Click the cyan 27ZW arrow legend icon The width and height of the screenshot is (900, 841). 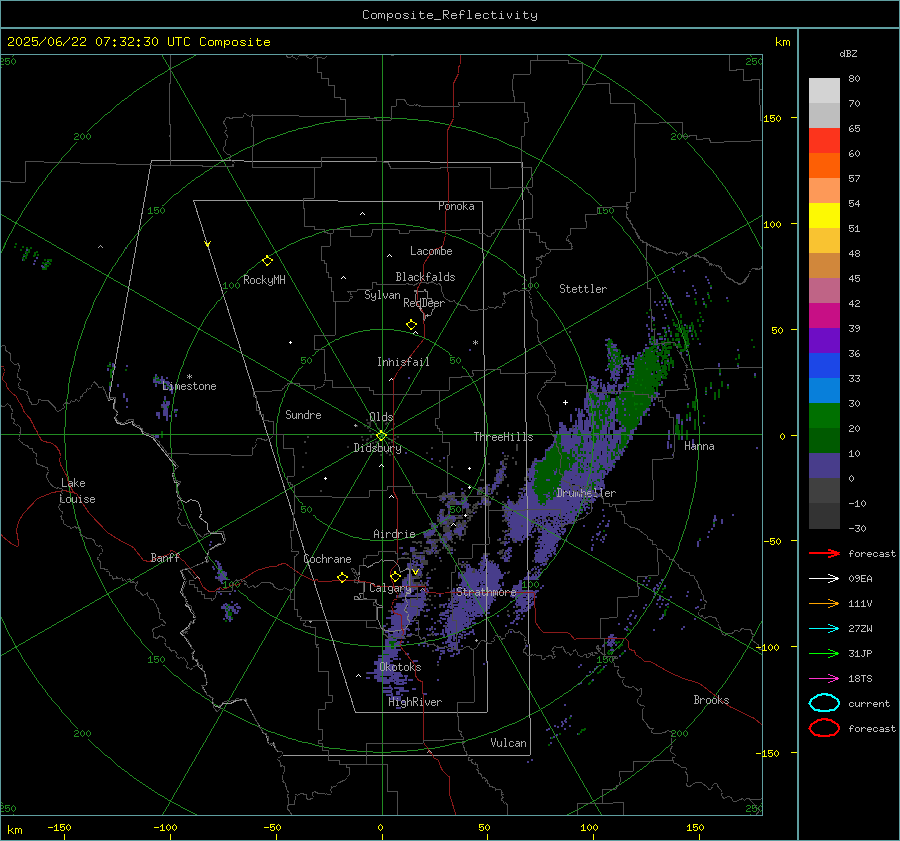824,629
